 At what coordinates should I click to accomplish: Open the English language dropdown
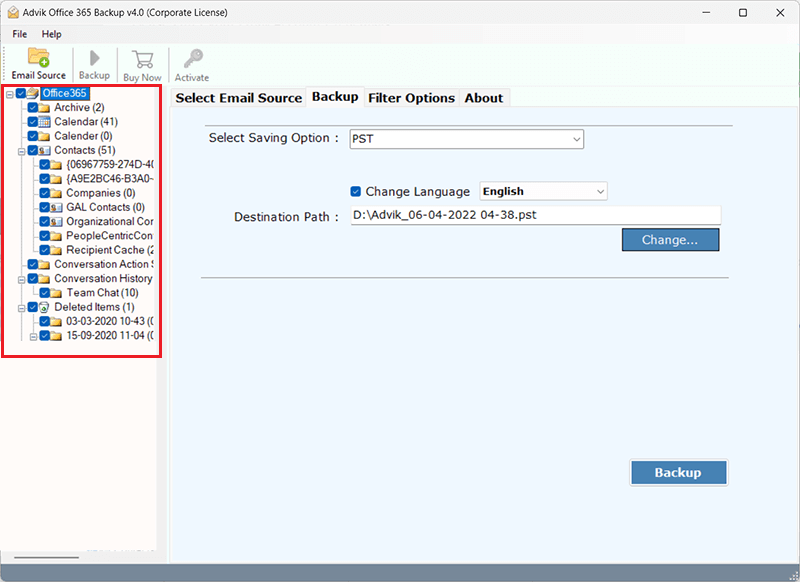click(543, 191)
